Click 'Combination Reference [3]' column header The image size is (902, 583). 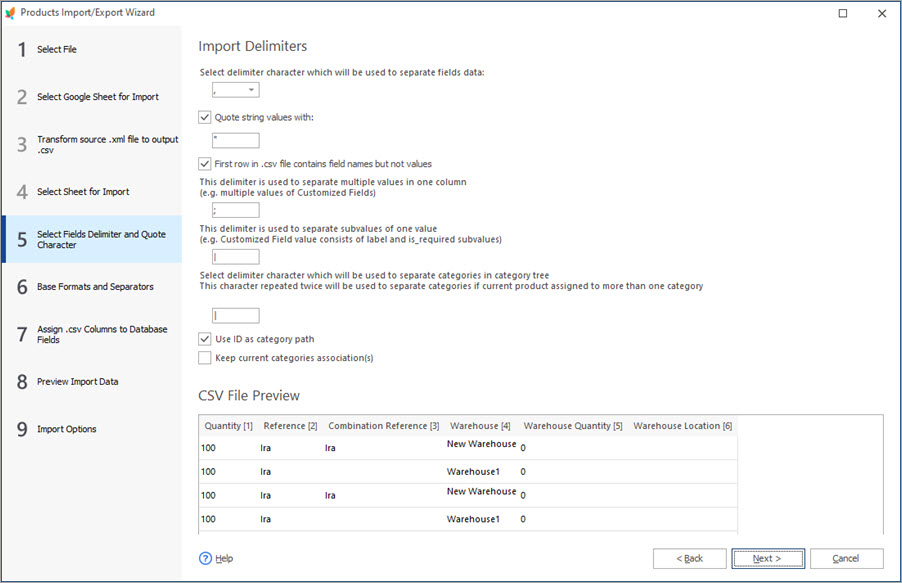click(384, 426)
